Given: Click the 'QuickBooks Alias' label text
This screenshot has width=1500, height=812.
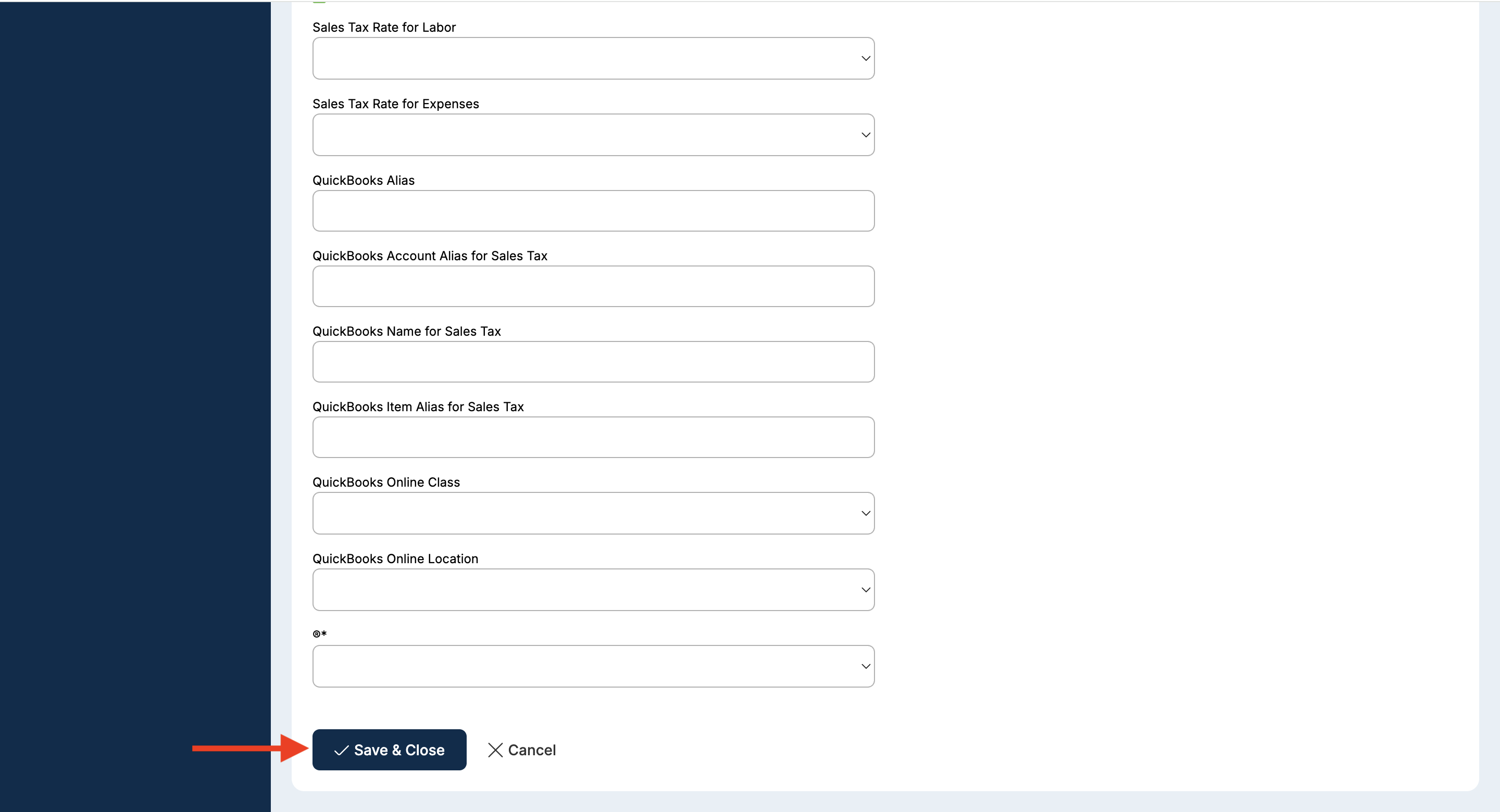Looking at the screenshot, I should [x=364, y=181].
